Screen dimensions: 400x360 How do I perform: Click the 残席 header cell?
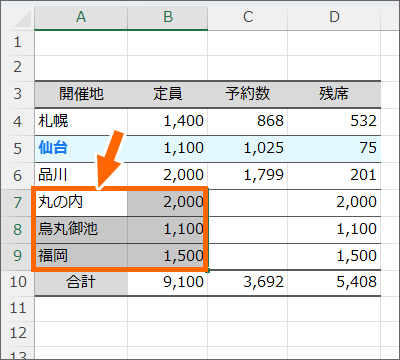click(334, 94)
